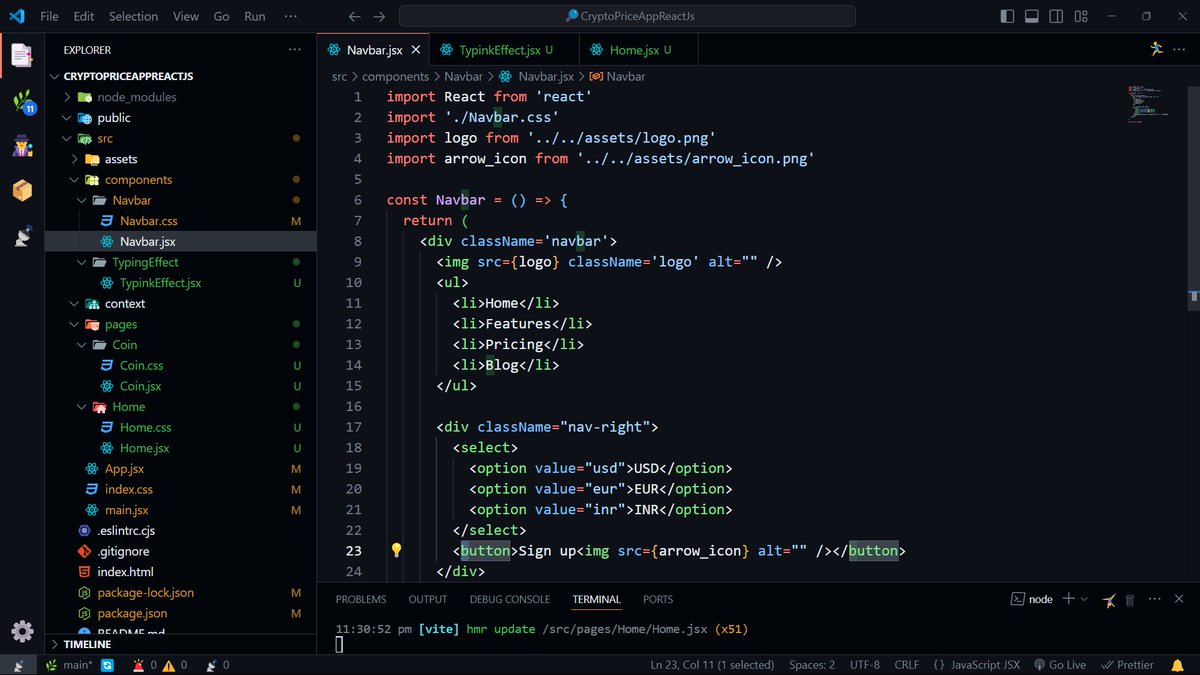The image size is (1200, 675).
Task: Click the remote window indicator in status bar
Action: point(19,665)
